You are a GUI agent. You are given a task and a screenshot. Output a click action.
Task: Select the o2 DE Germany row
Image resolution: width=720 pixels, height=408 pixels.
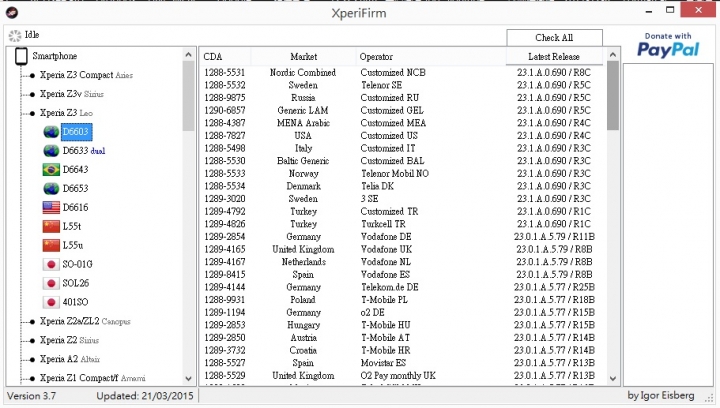[x=403, y=313]
